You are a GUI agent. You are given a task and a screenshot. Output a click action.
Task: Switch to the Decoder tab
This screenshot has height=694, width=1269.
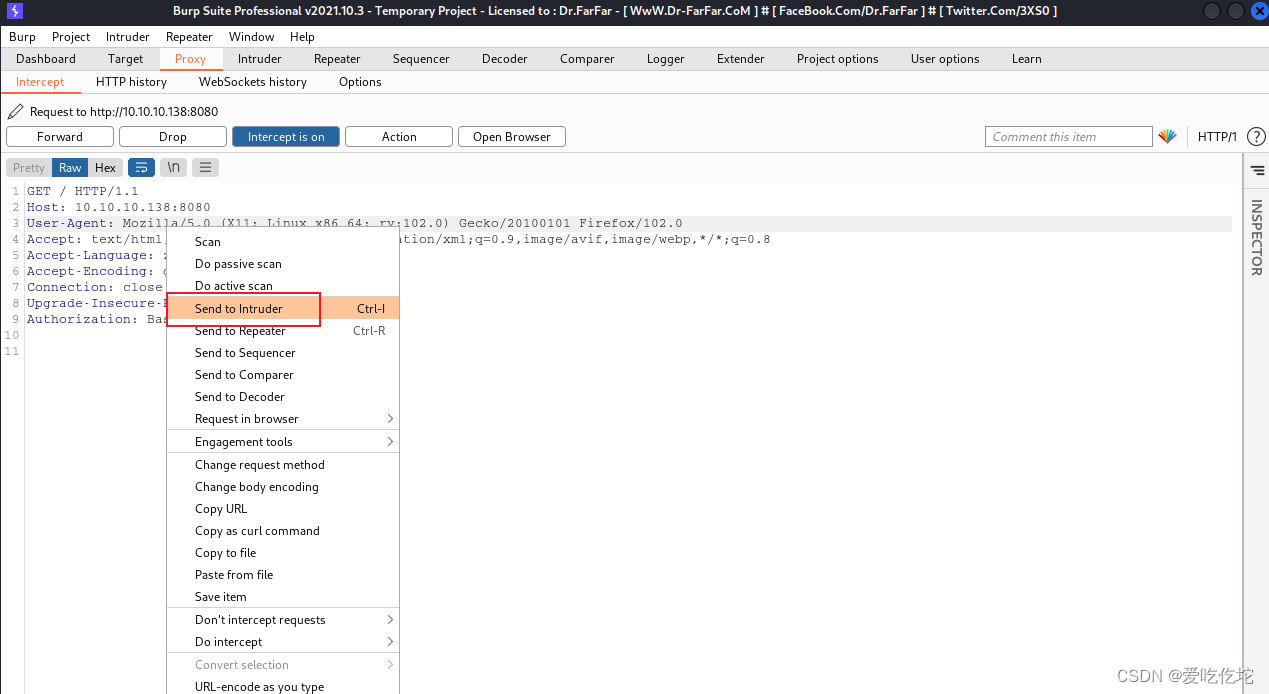[505, 59]
